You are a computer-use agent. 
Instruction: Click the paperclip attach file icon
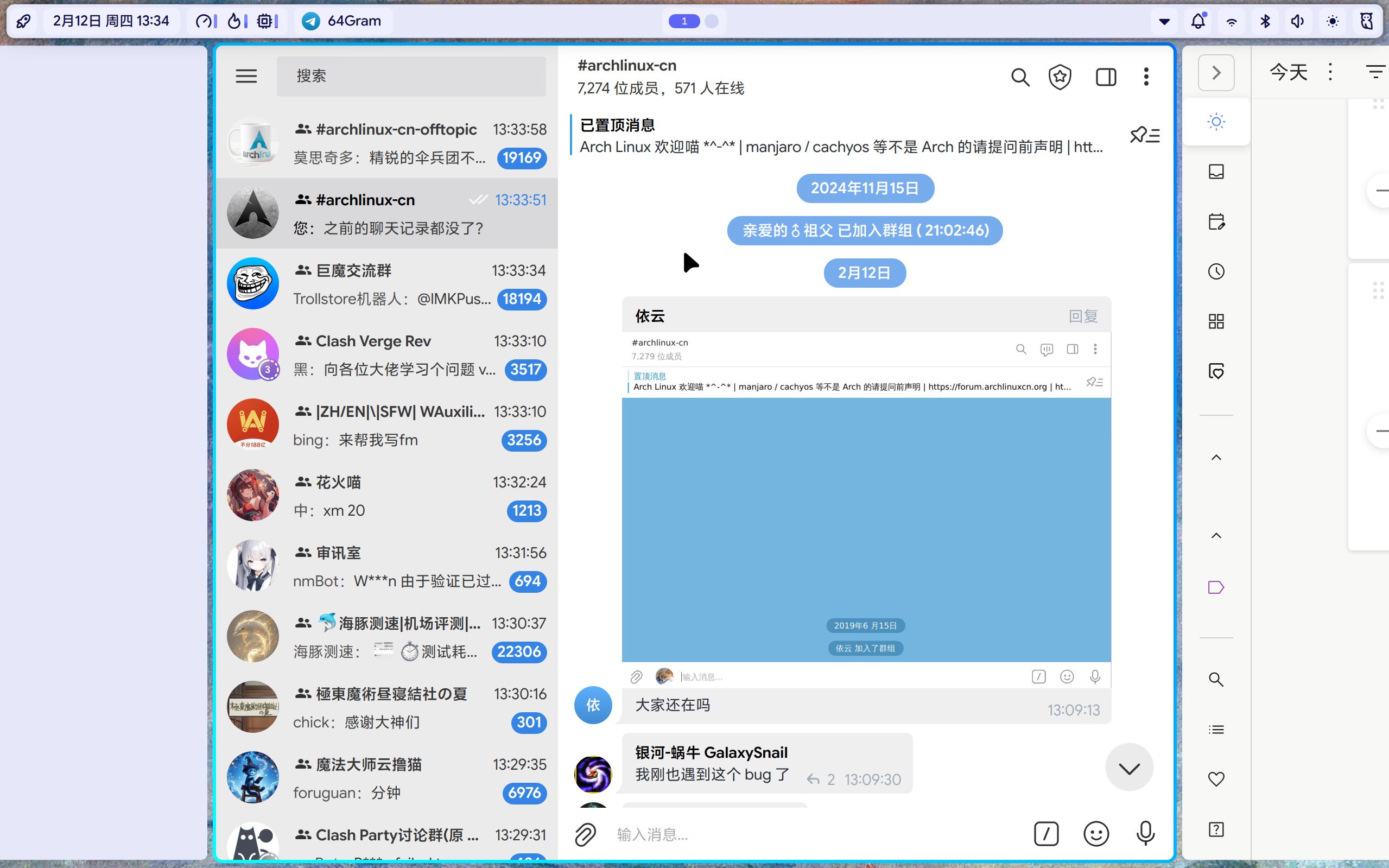pos(586,834)
